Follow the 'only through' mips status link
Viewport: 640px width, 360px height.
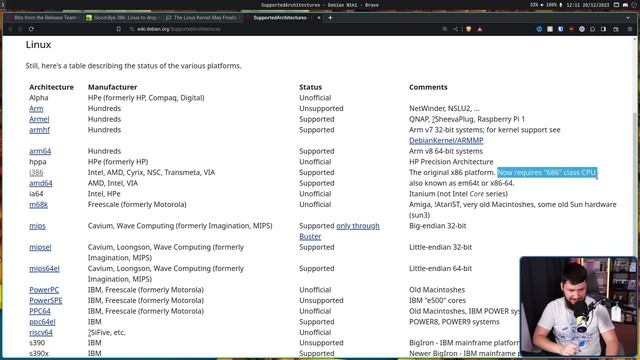(x=358, y=226)
